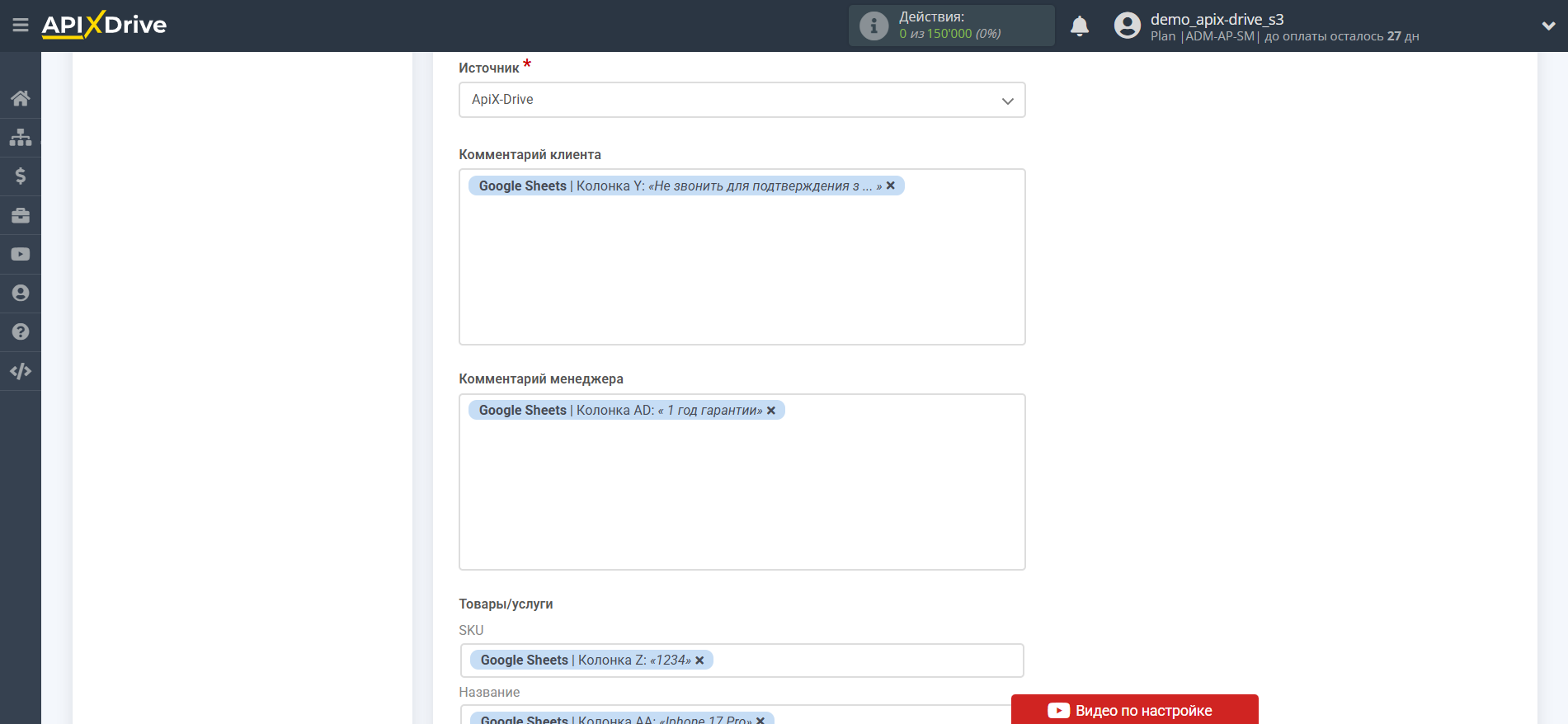Remove the Колонка AA Iphone tag

760,720
